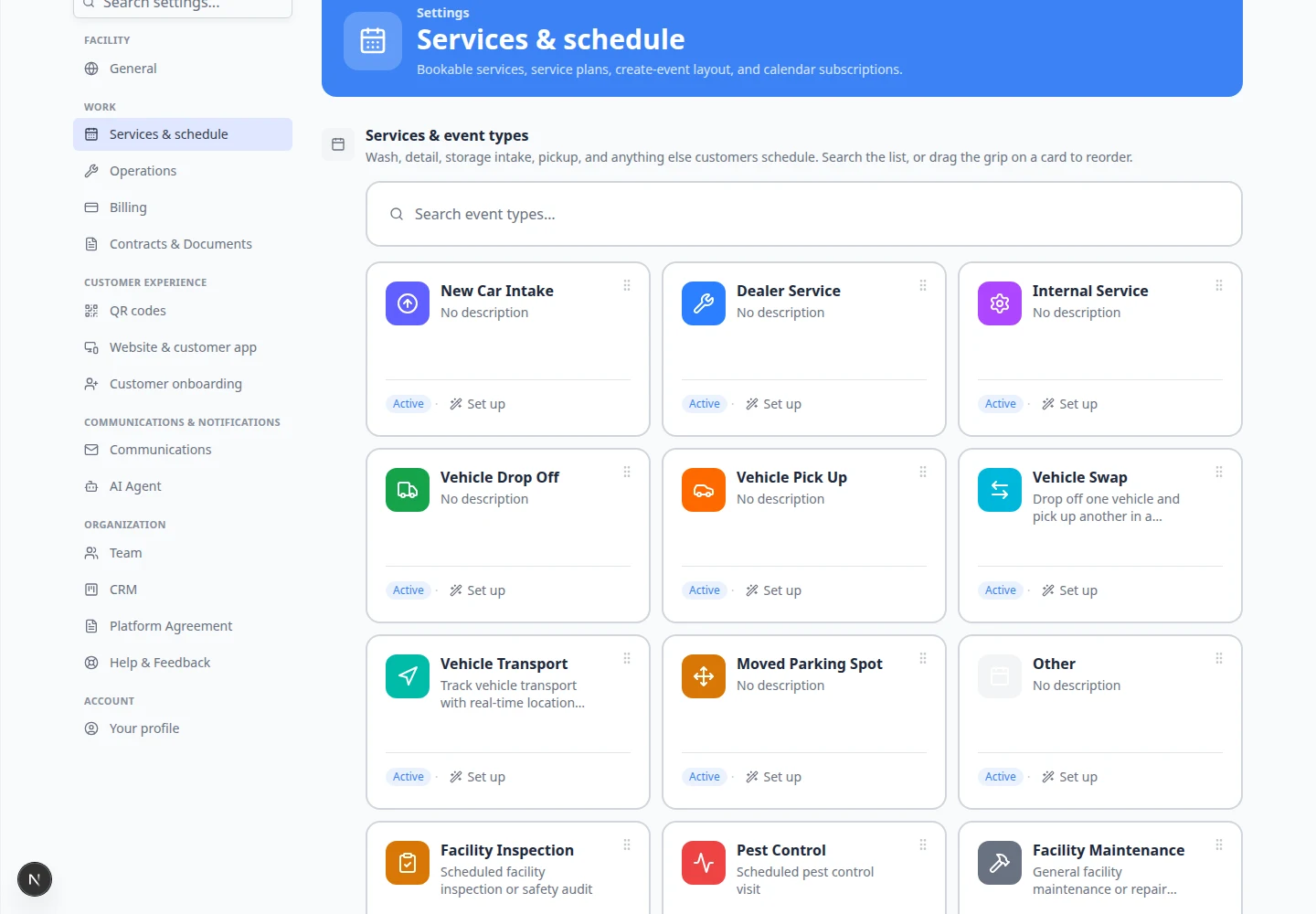Screen dimensions: 1316x914
Task: Click the drag grip on Other card
Action: click(1219, 658)
